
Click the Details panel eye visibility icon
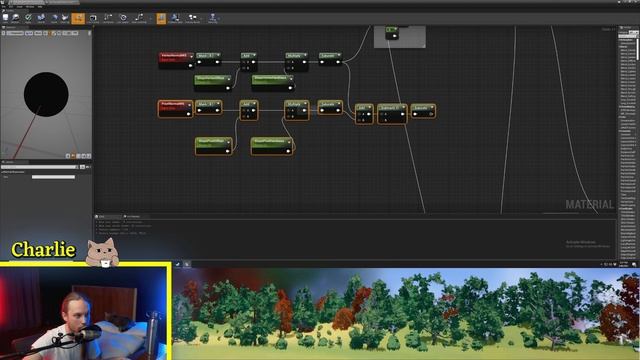point(88,167)
